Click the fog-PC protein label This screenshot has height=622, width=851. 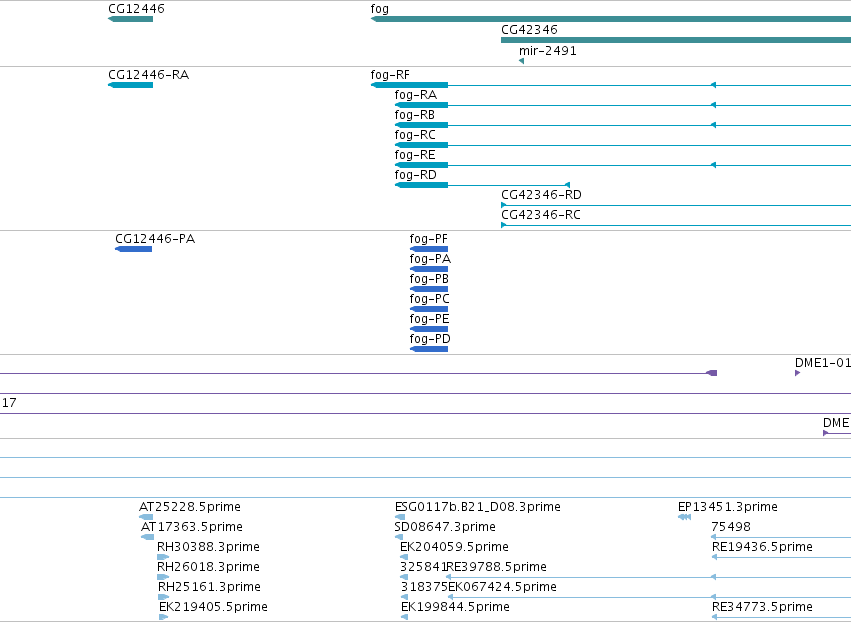point(429,299)
